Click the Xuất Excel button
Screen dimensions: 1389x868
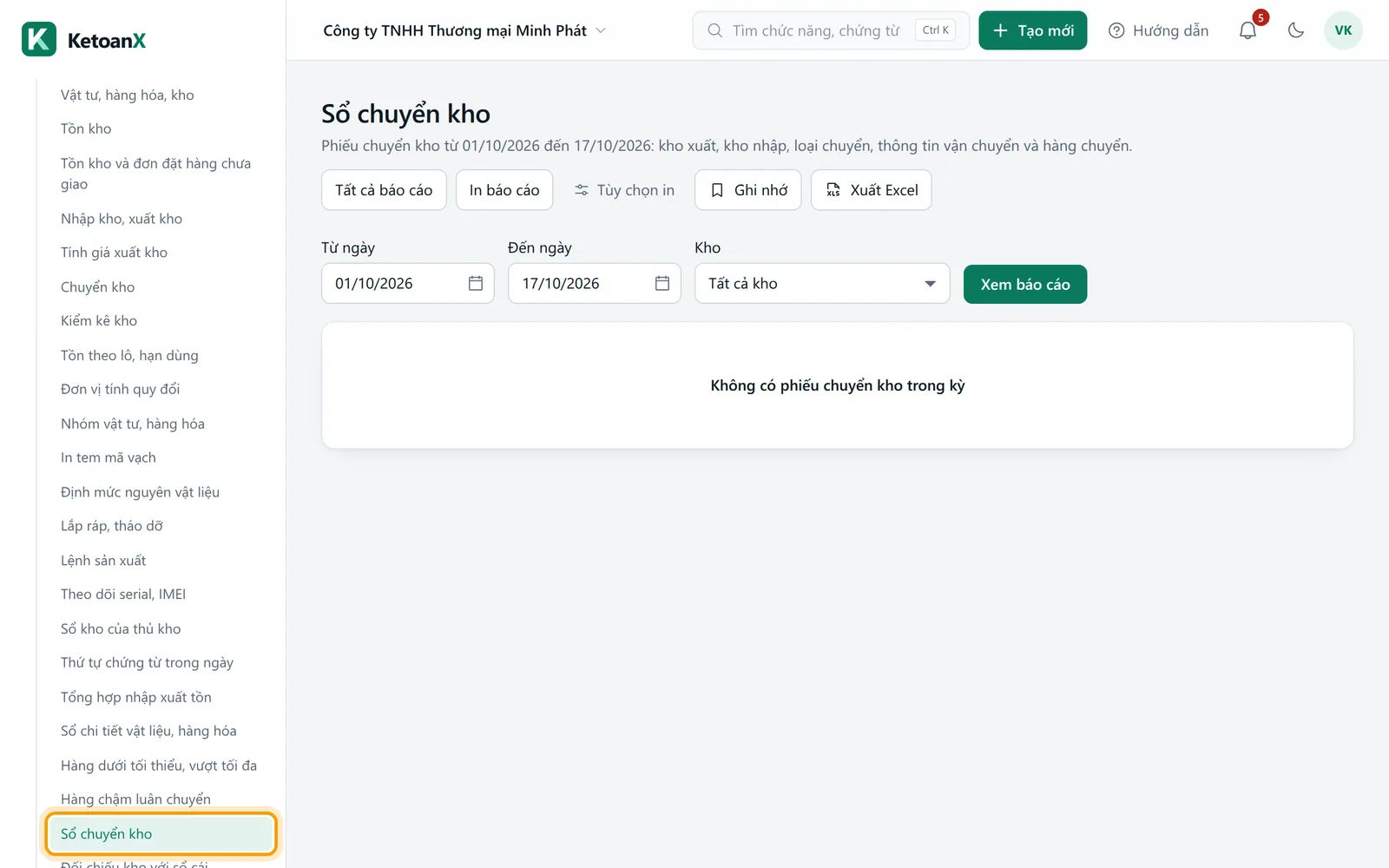[x=871, y=190]
